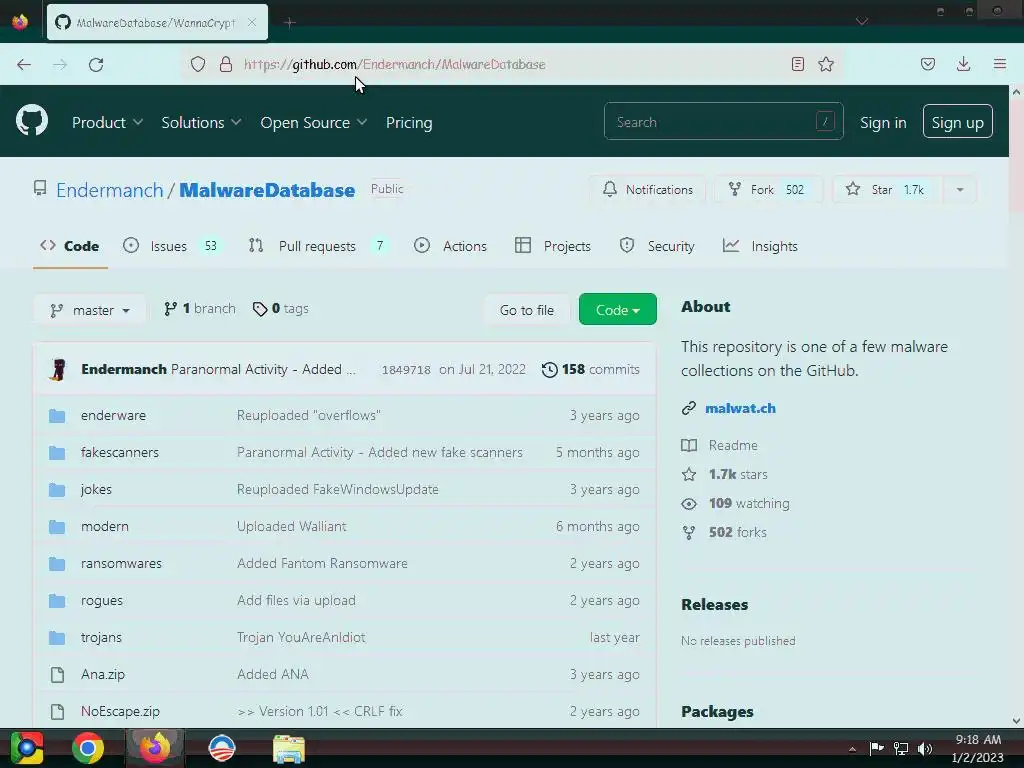Open commit hash 1849718
Screen dimensions: 1024x768
(406, 370)
